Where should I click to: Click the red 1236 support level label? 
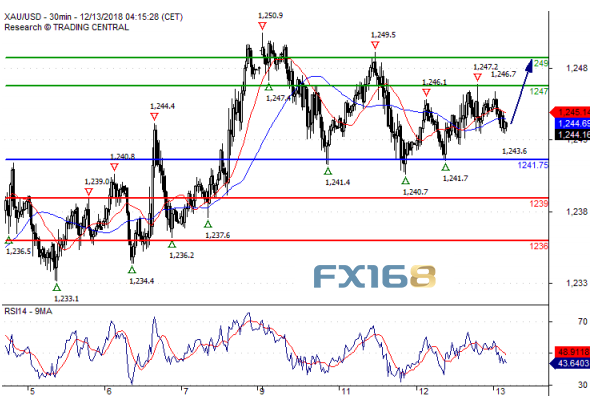pyautogui.click(x=538, y=246)
